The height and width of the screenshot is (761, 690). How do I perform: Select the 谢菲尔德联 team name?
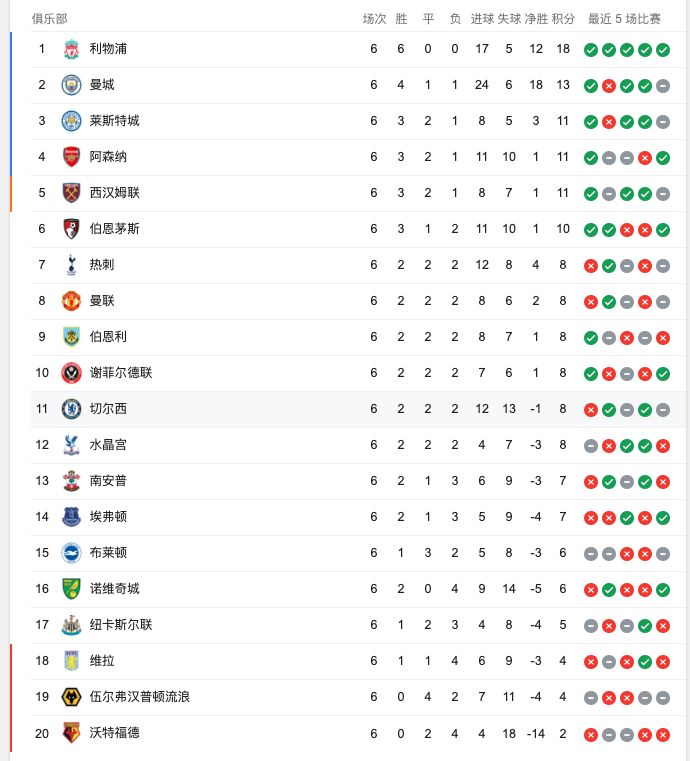pos(120,373)
